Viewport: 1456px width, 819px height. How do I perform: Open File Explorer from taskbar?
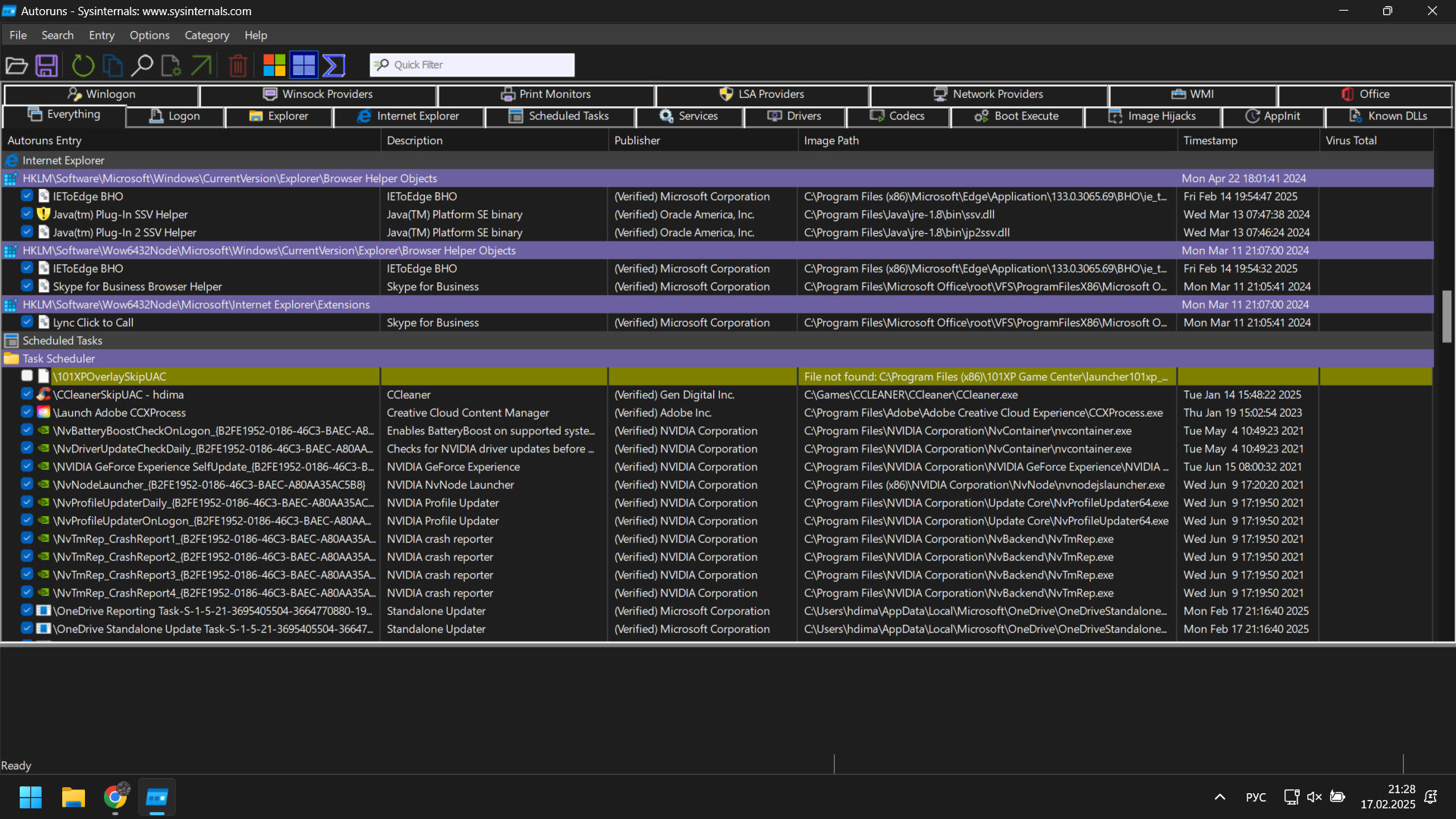74,797
